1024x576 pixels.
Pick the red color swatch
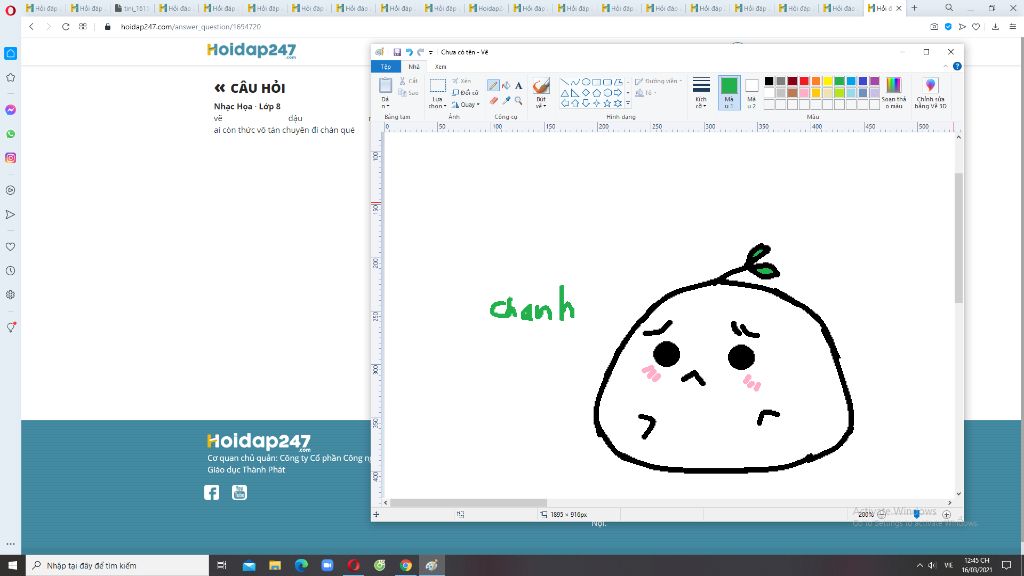[804, 82]
